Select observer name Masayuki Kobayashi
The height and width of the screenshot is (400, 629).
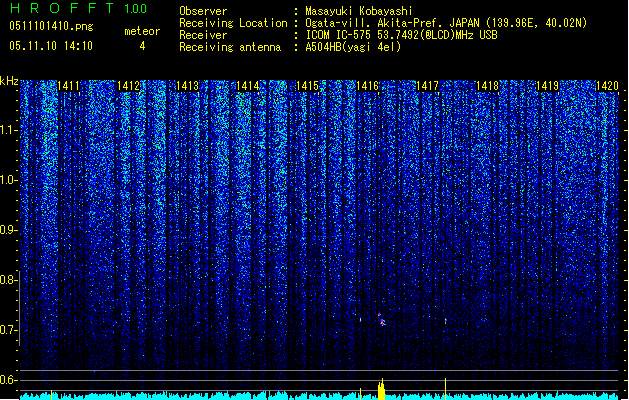click(x=359, y=11)
